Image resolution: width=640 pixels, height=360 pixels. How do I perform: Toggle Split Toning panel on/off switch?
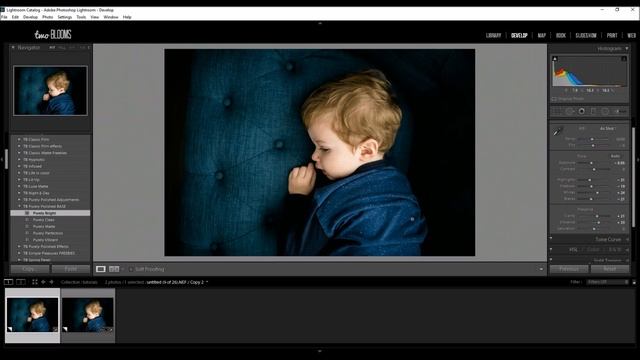pos(551,260)
